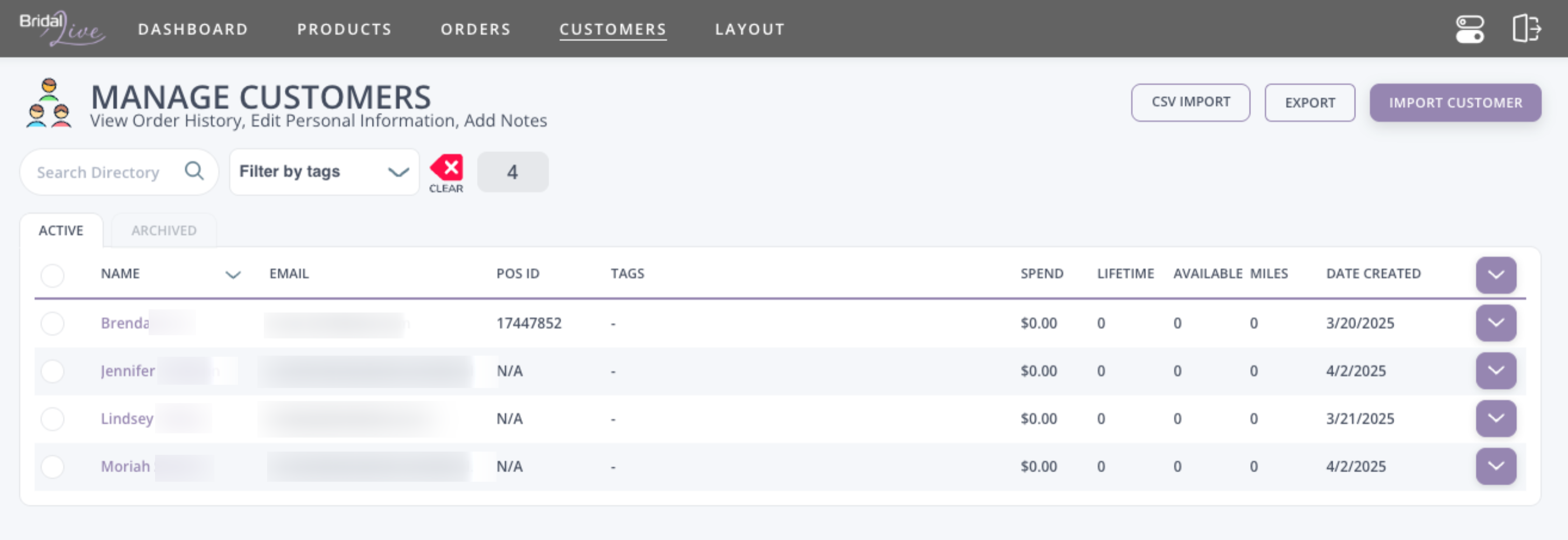Click the BridalLive logo

click(61, 29)
